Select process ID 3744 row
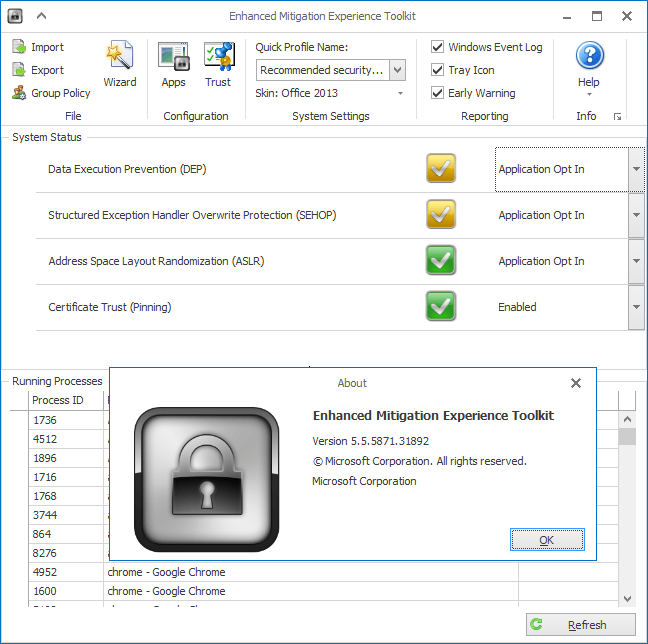Screen dimensions: 648x644 pos(66,515)
